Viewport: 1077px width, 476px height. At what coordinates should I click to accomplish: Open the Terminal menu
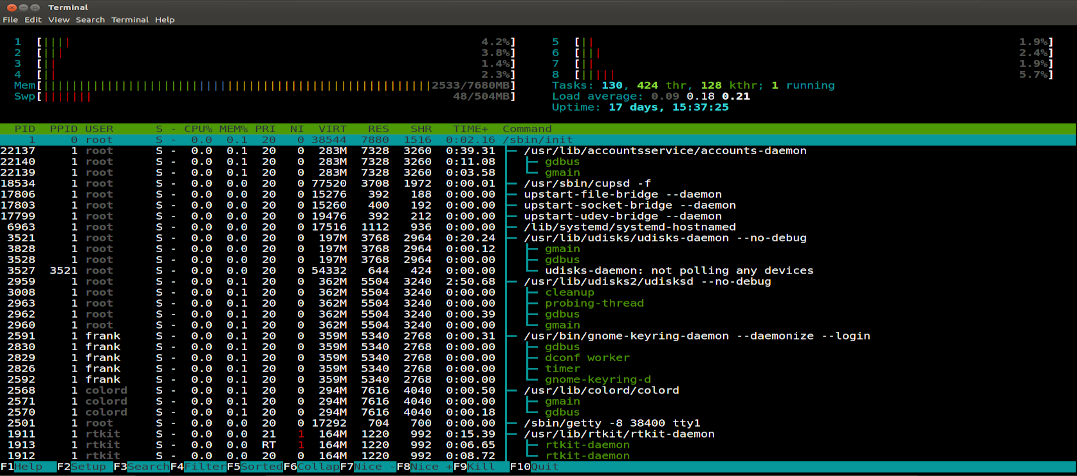(x=130, y=20)
